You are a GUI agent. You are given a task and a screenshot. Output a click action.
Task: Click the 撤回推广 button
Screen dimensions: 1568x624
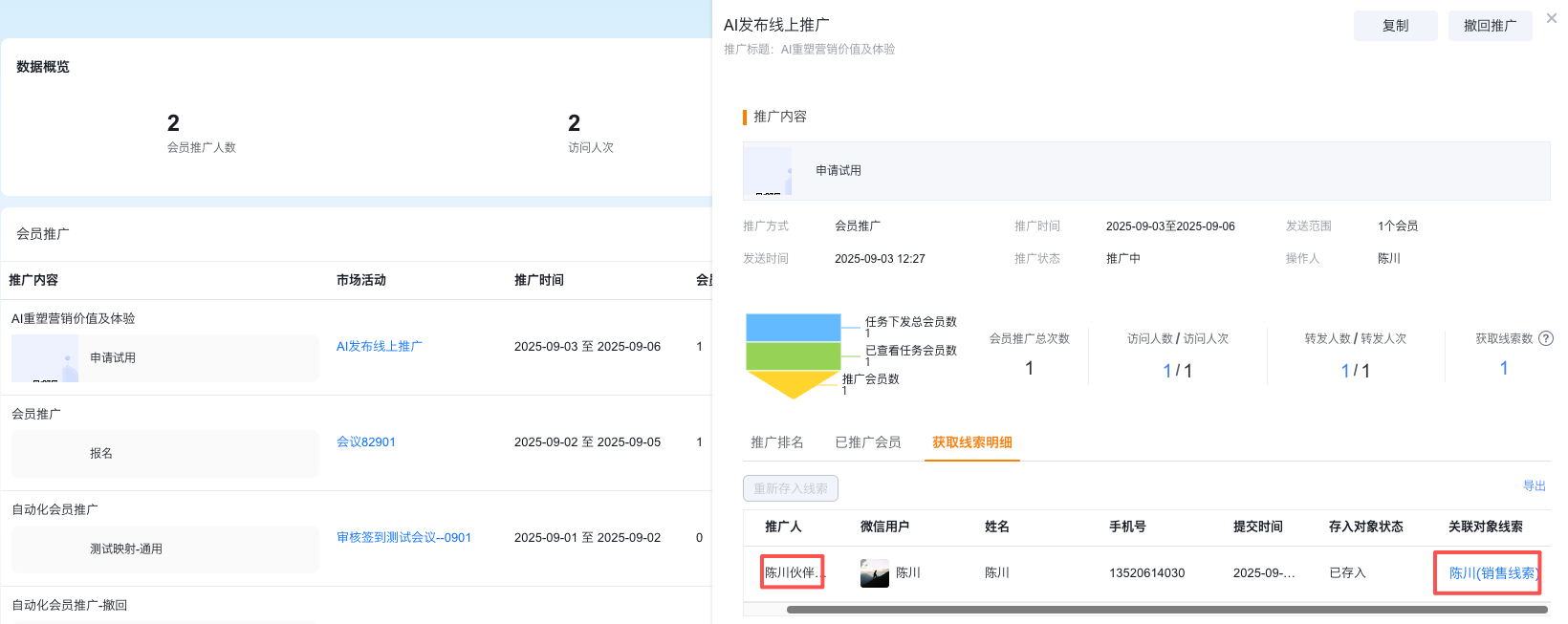tap(1490, 26)
